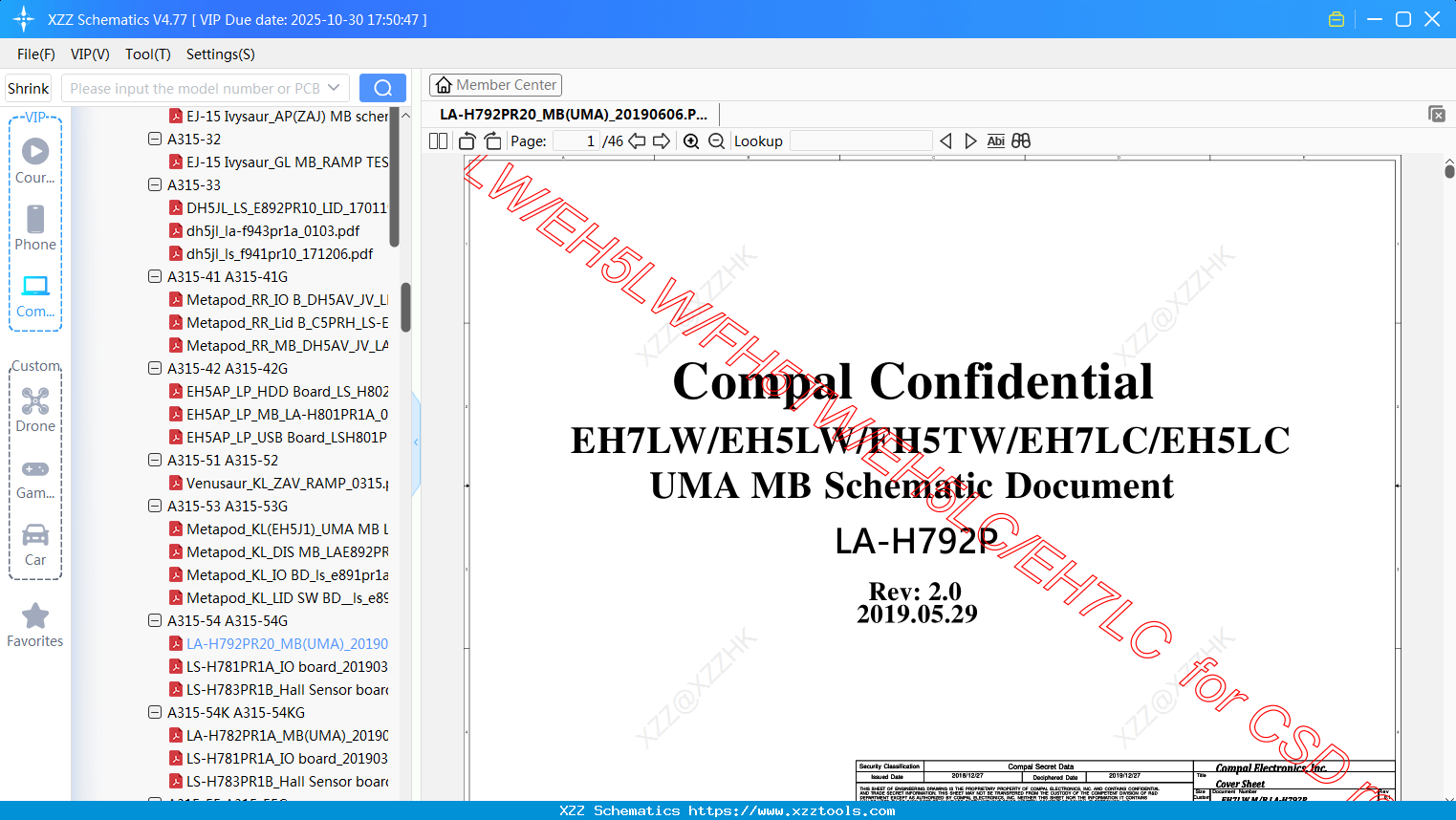This screenshot has height=820, width=1456.
Task: Collapse the A315-32 tree node
Action: coord(155,139)
